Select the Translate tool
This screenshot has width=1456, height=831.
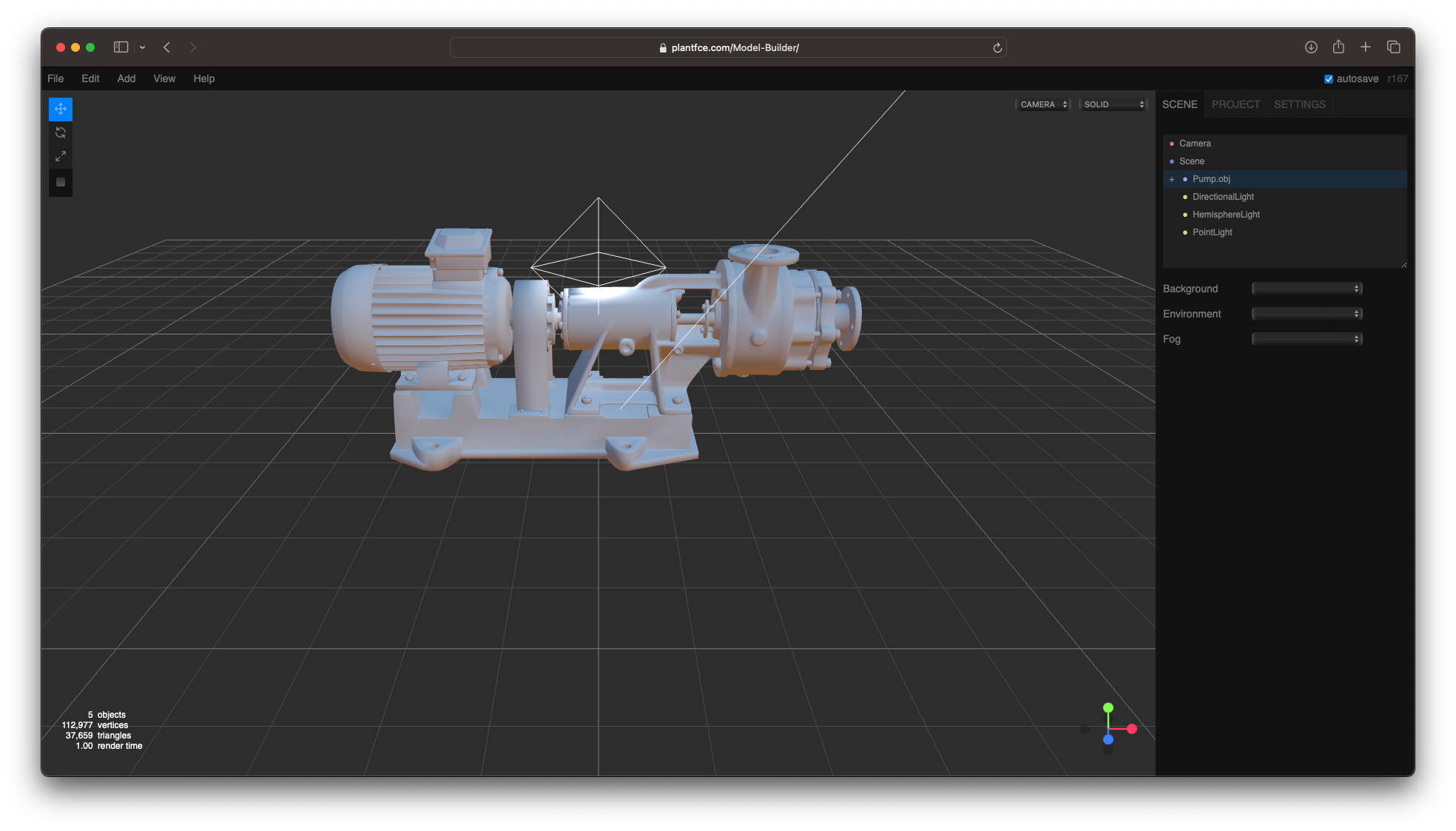pyautogui.click(x=61, y=109)
